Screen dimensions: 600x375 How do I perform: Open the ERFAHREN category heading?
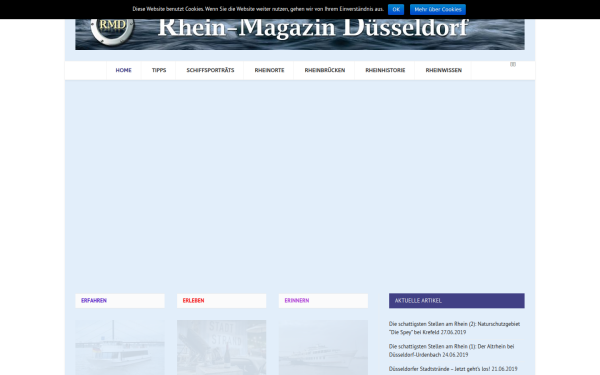94,301
